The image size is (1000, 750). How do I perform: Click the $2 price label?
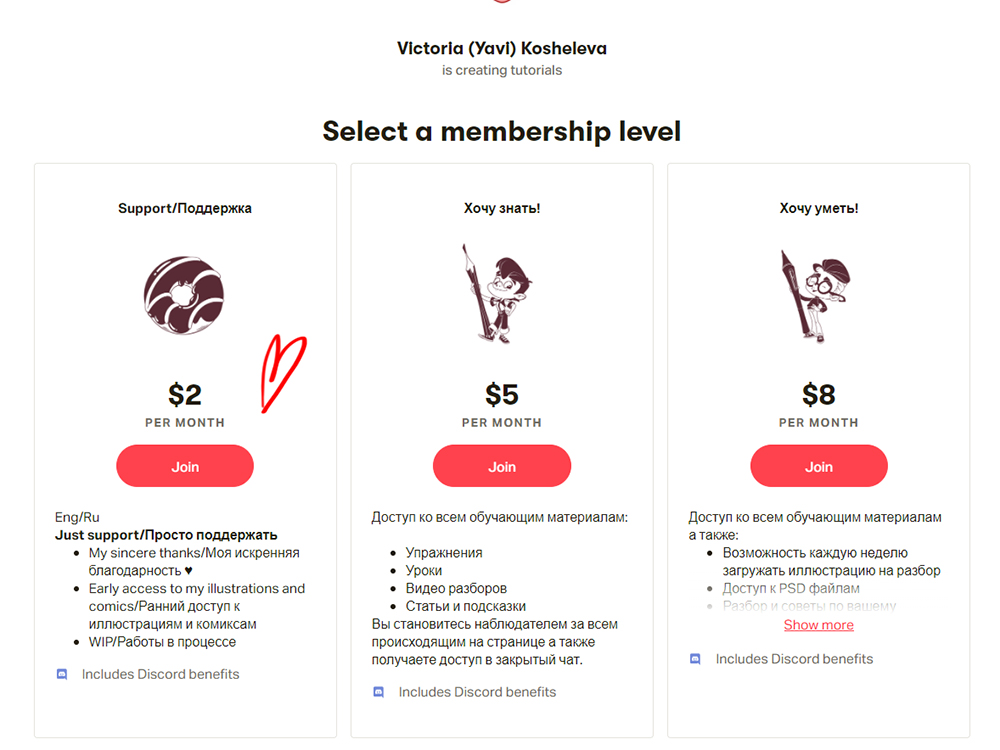(x=185, y=394)
